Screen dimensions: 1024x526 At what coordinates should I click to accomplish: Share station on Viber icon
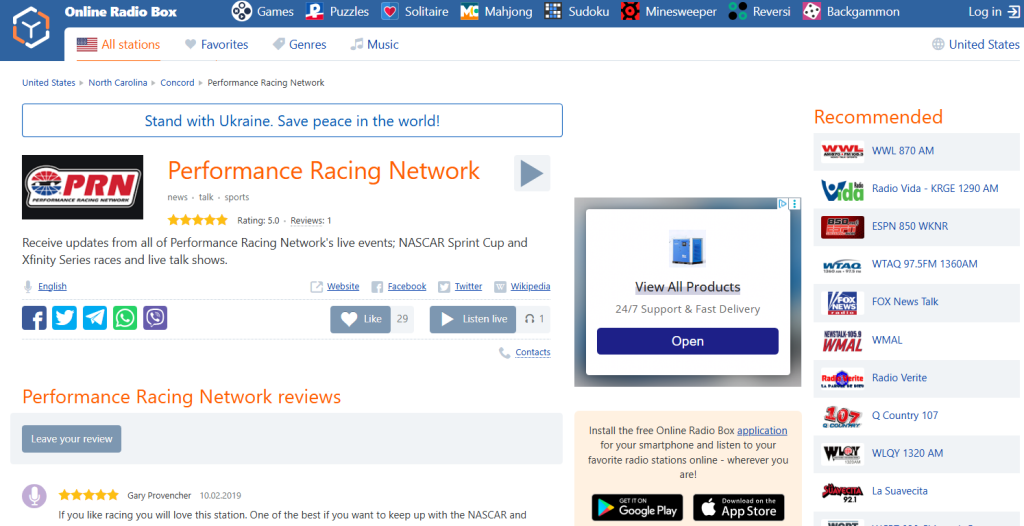click(x=155, y=318)
